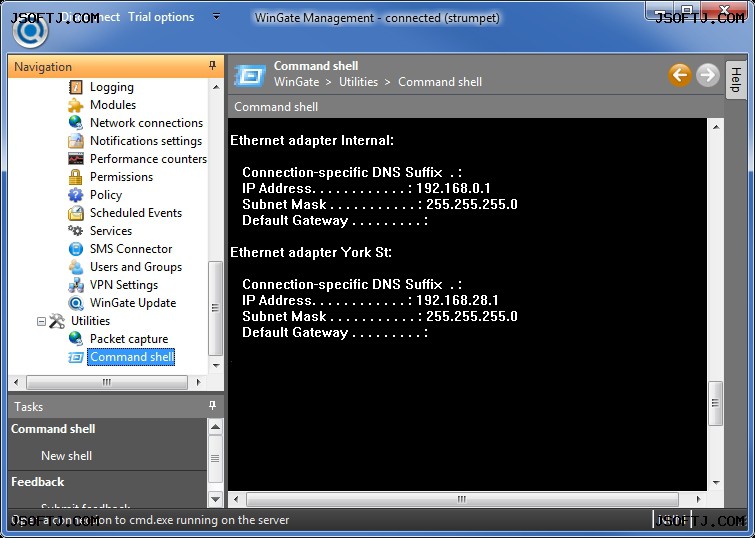Click the Modules puzzle icon
Screen dimensions: 755x538
(x=76, y=105)
